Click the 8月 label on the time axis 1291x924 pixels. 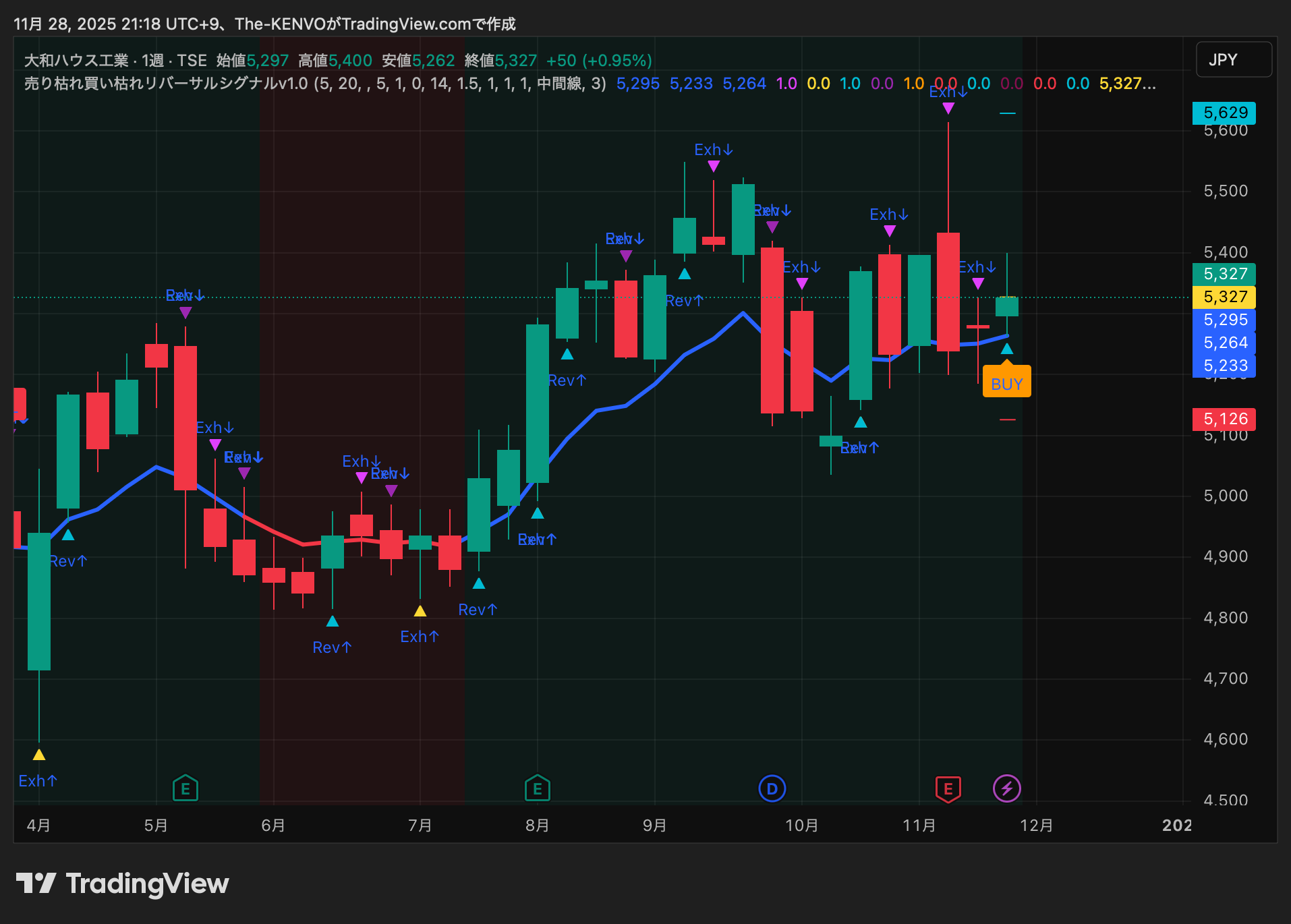(537, 825)
